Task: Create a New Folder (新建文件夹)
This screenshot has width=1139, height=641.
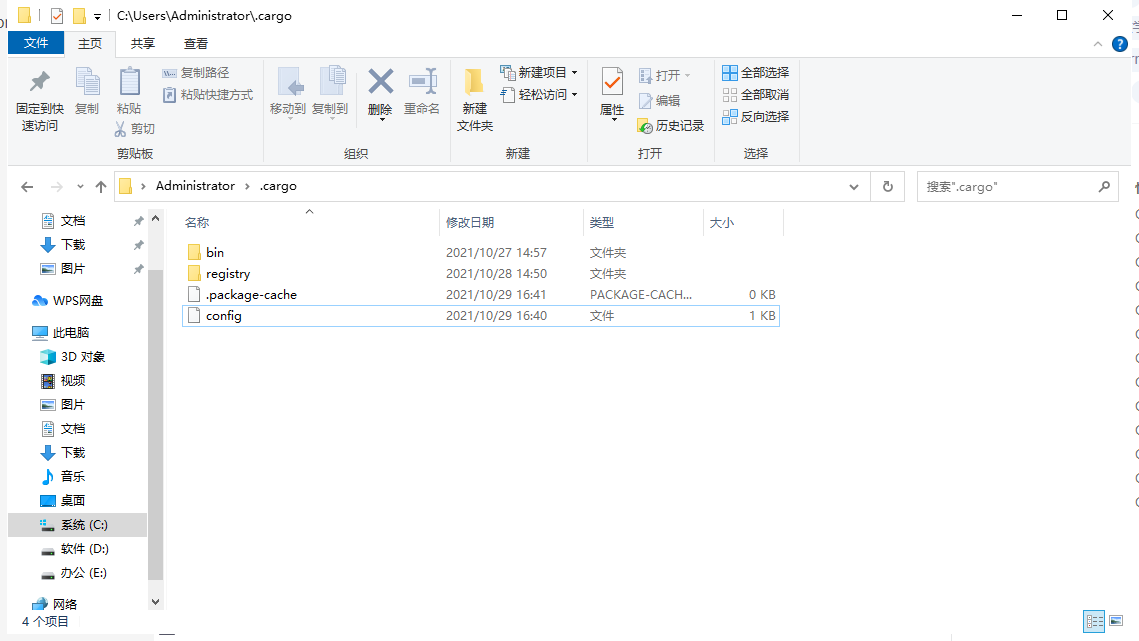Action: click(x=475, y=100)
